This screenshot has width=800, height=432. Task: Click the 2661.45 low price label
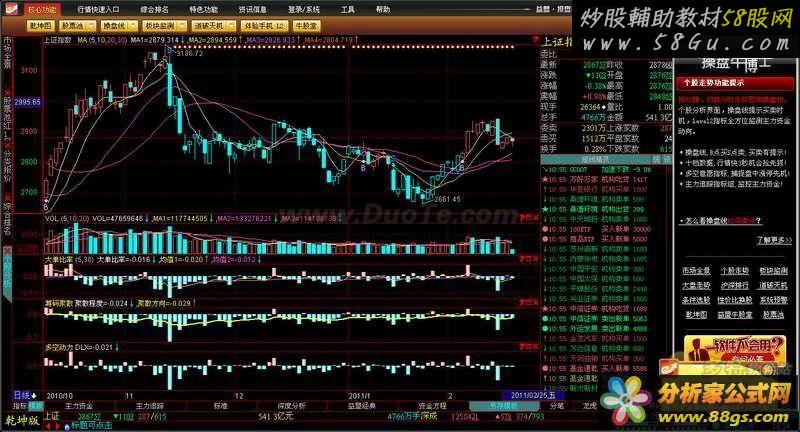(x=447, y=199)
